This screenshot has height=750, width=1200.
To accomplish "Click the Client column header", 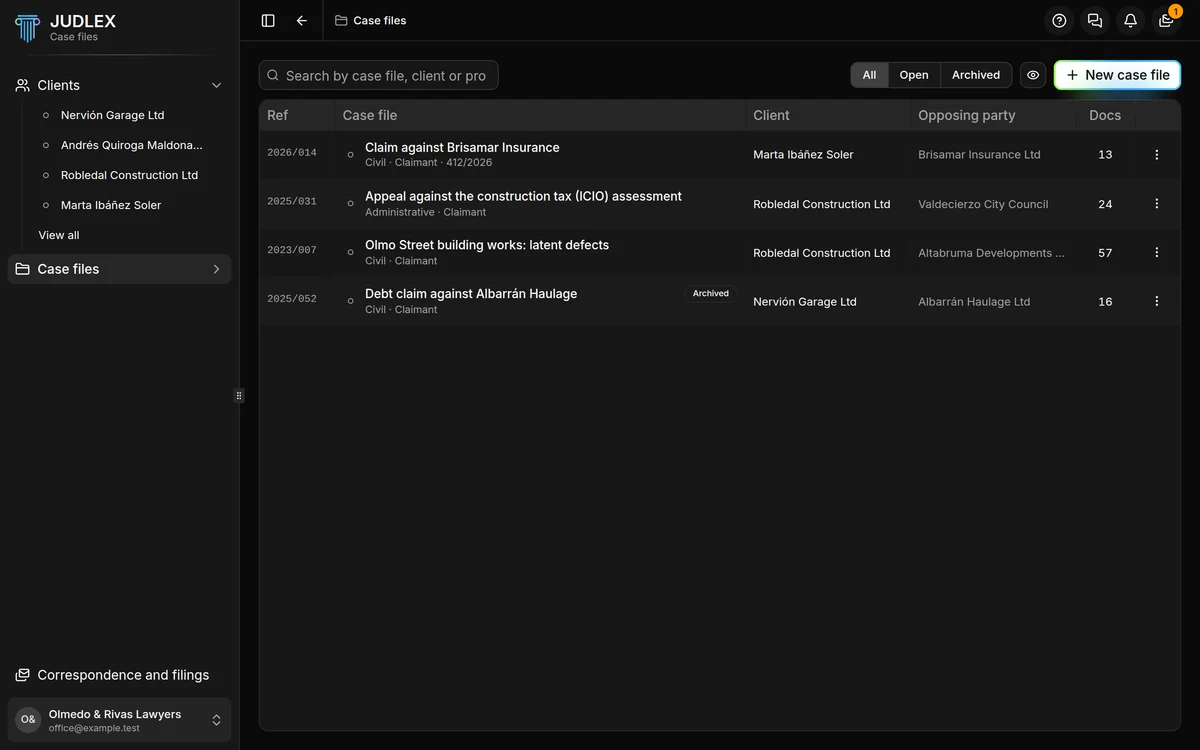I will coord(771,115).
